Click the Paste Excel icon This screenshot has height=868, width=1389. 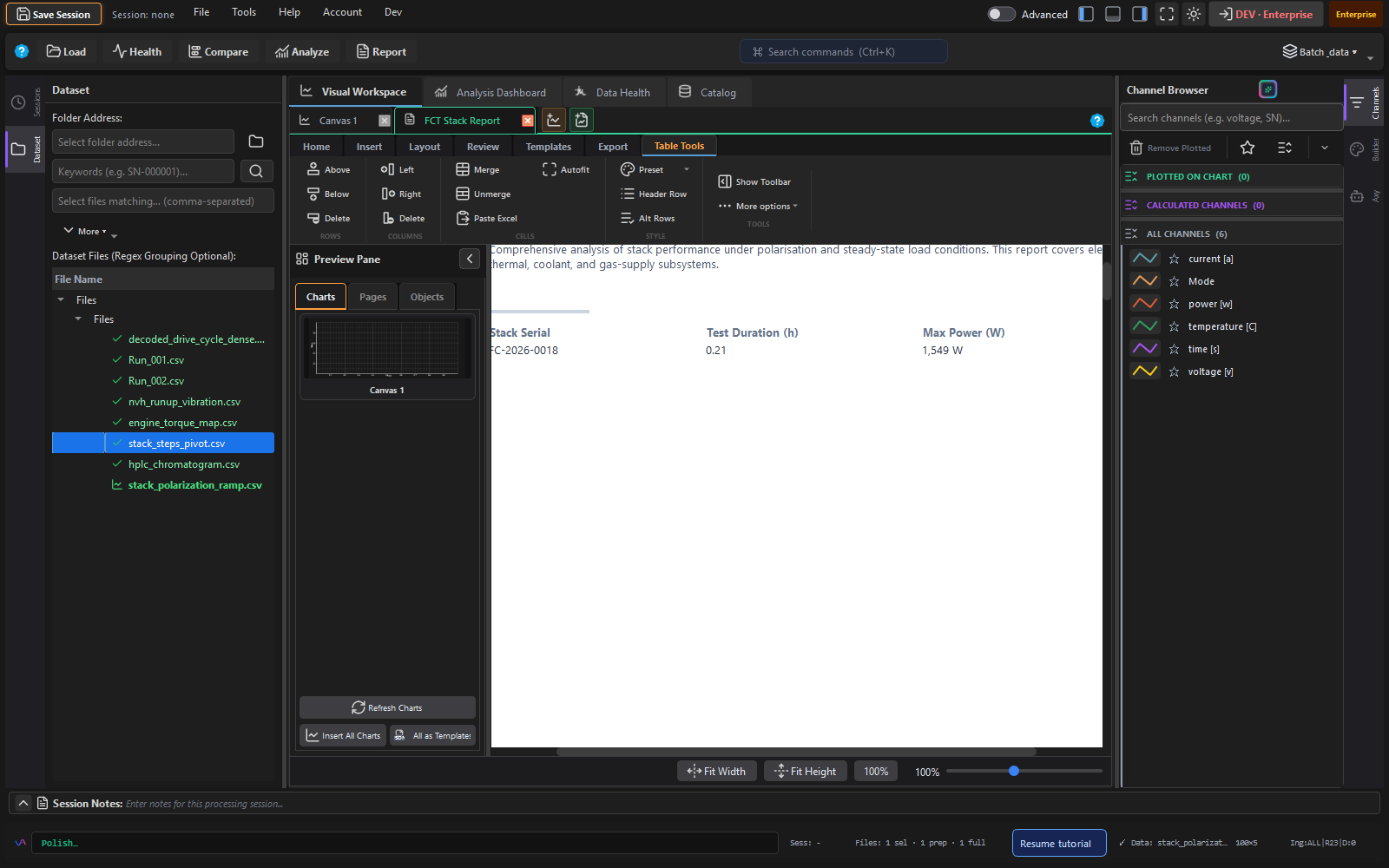pyautogui.click(x=463, y=218)
